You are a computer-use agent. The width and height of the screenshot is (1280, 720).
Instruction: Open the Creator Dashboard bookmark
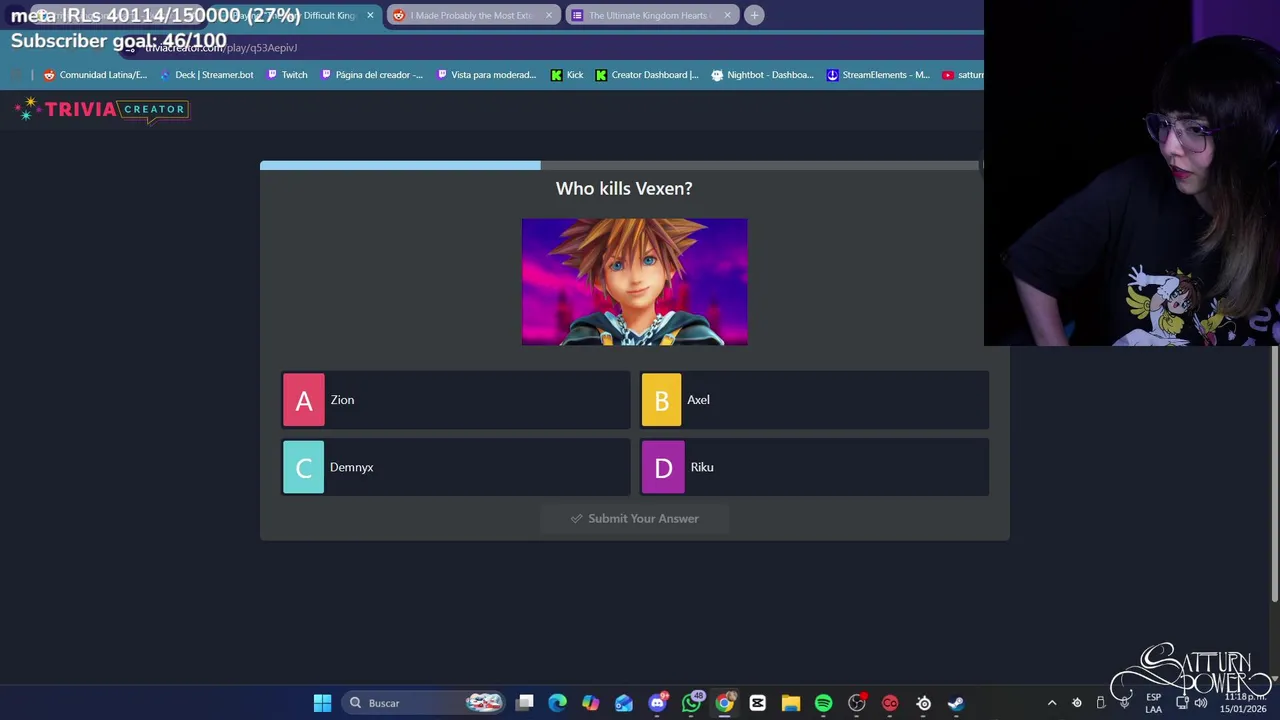tap(647, 75)
